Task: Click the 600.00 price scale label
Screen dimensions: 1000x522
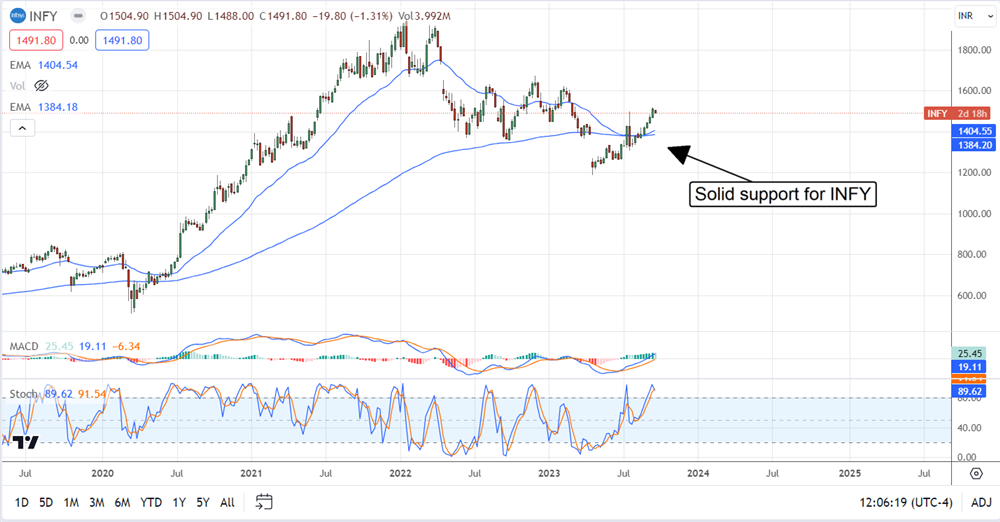Action: (x=974, y=295)
